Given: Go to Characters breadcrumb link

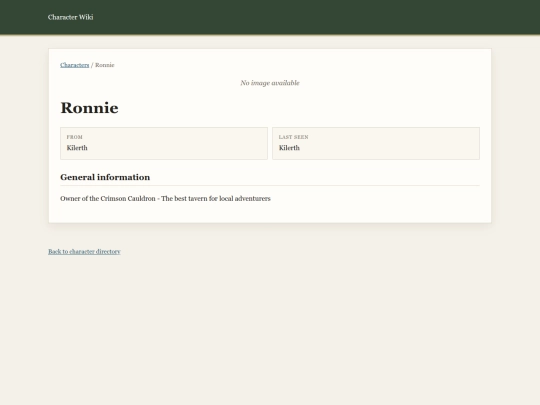Looking at the screenshot, I should pos(74,65).
